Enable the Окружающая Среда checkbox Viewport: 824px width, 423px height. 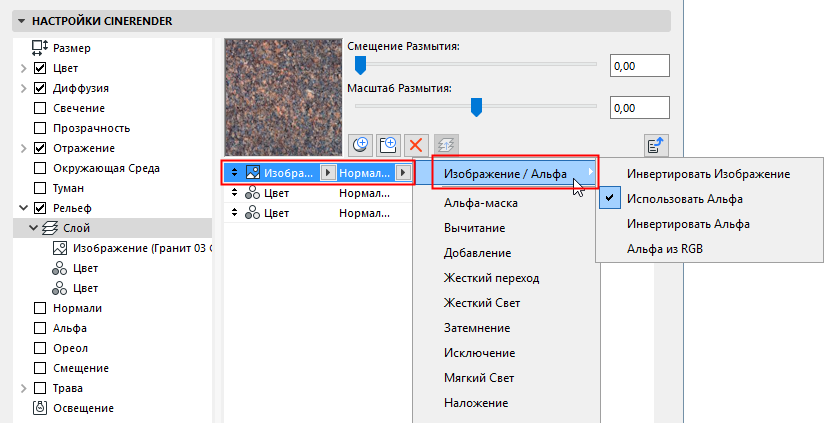(40, 168)
